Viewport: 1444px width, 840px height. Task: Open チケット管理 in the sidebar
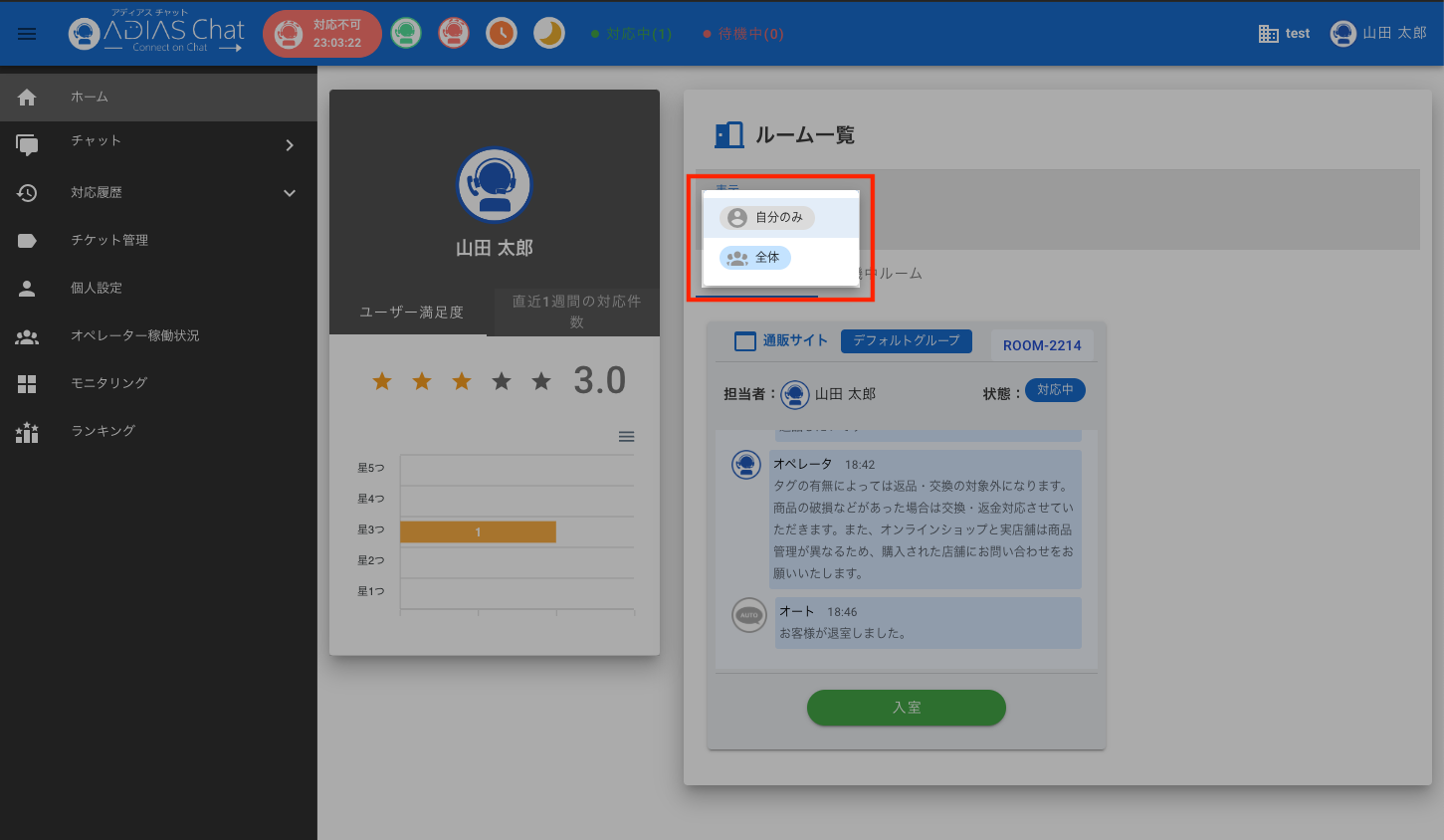pos(109,241)
